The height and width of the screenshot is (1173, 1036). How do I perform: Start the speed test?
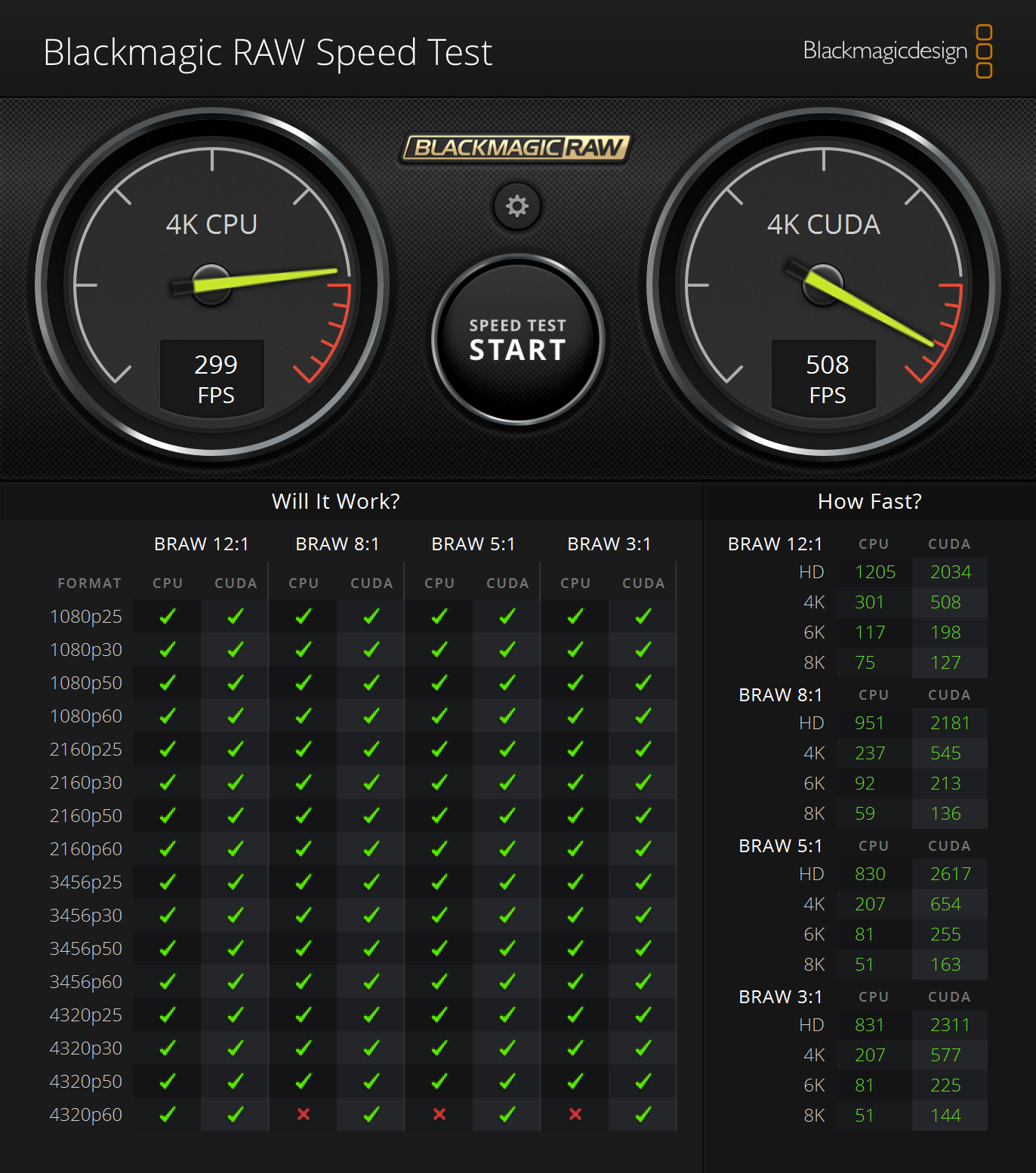[518, 340]
